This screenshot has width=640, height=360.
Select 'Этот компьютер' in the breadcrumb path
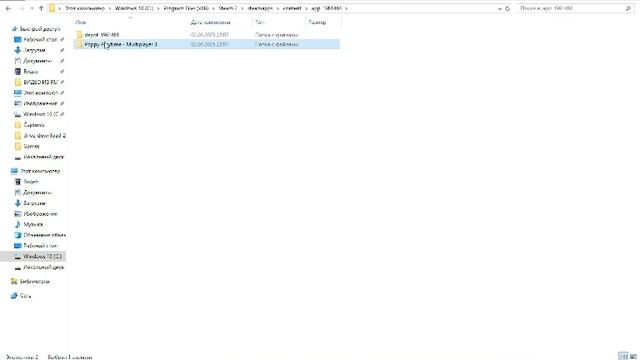pyautogui.click(x=85, y=8)
